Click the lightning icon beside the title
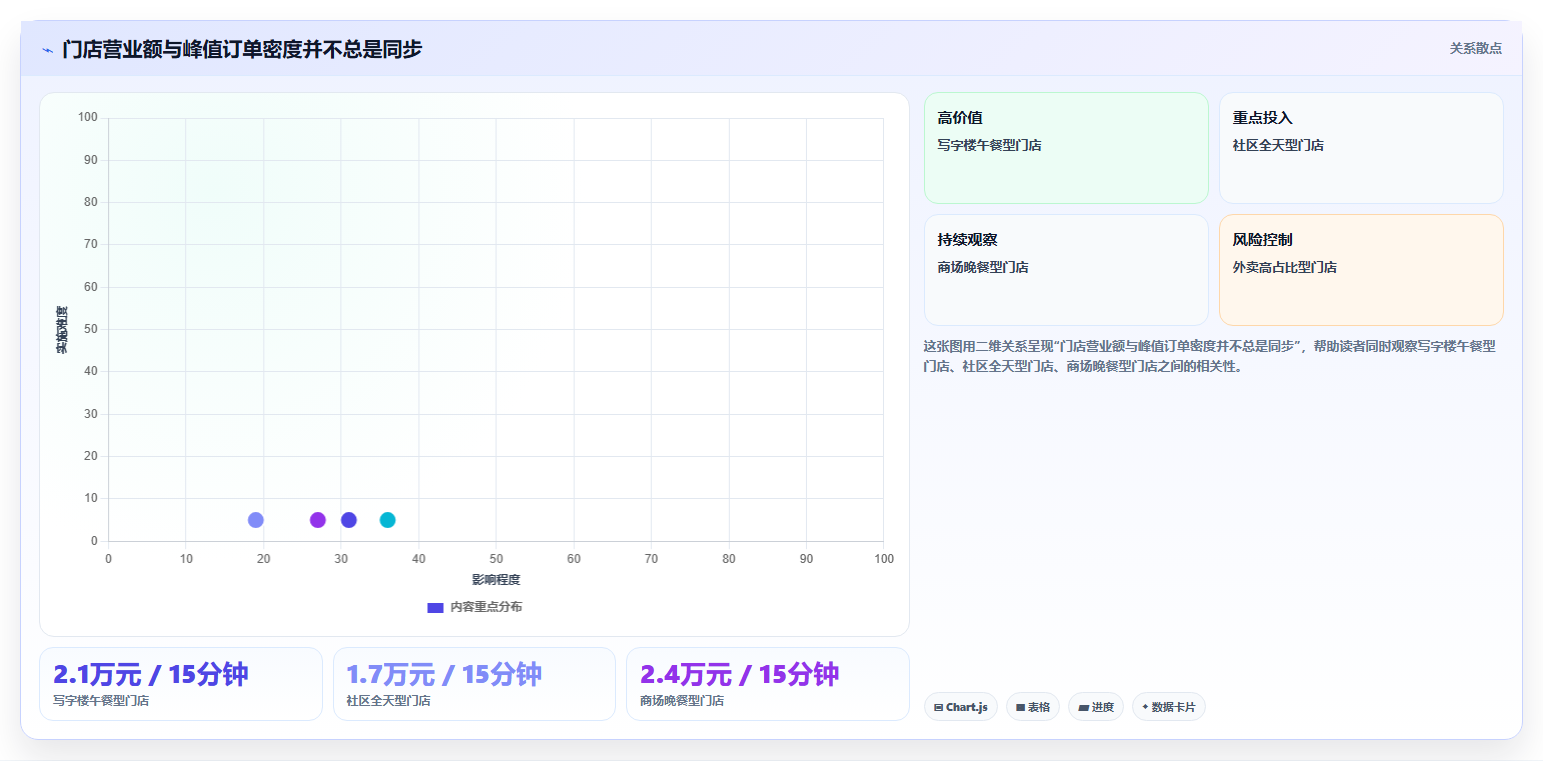 pos(47,50)
